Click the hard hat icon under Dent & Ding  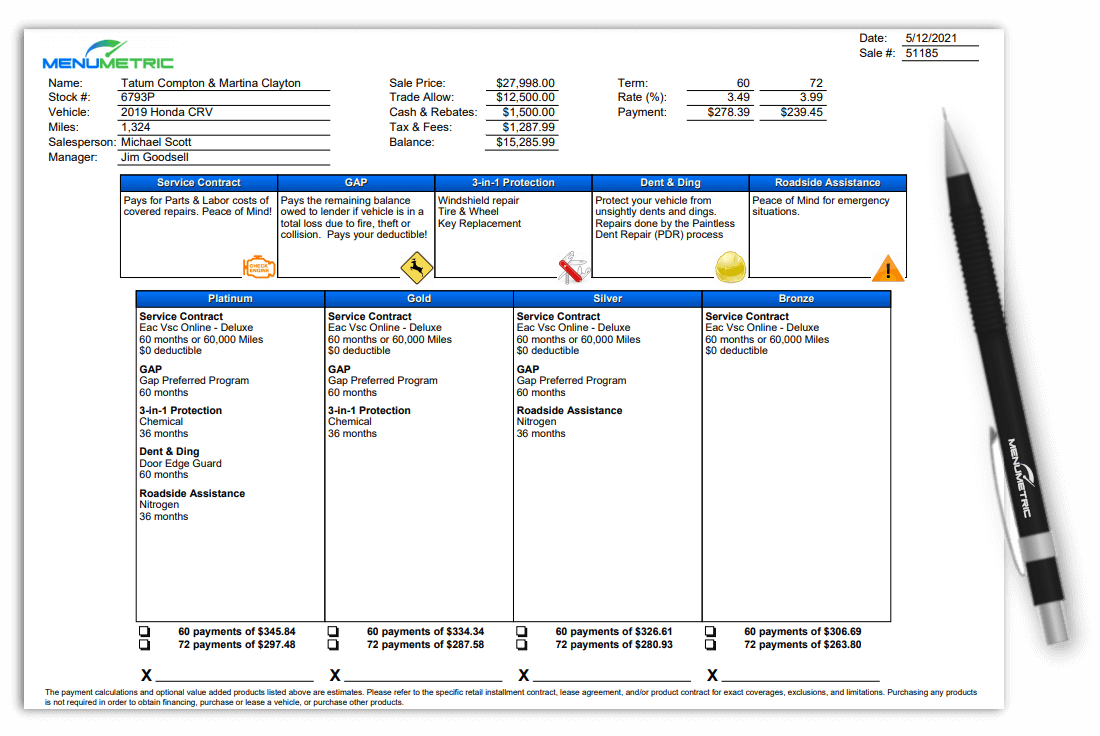click(x=731, y=266)
